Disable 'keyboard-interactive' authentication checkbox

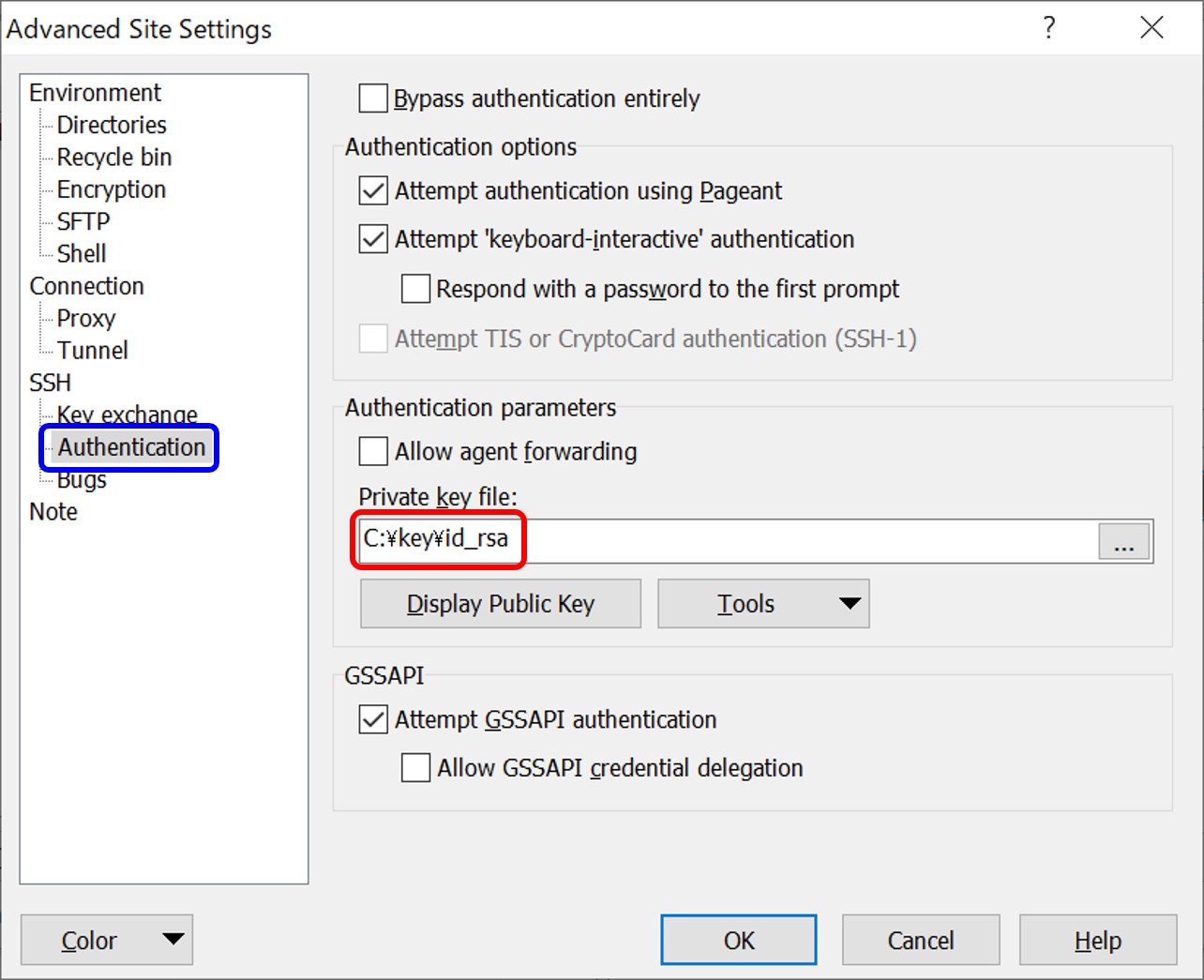(373, 240)
